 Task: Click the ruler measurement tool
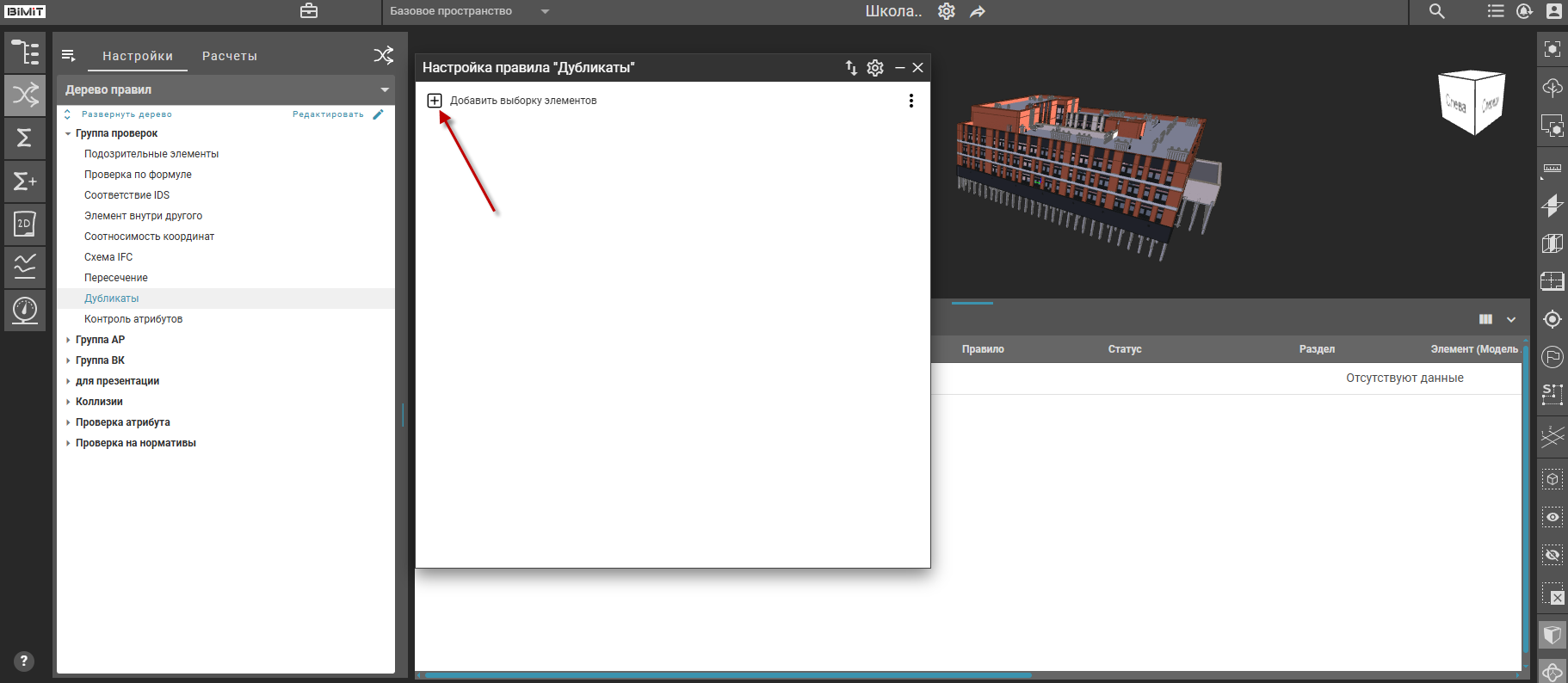point(1552,169)
